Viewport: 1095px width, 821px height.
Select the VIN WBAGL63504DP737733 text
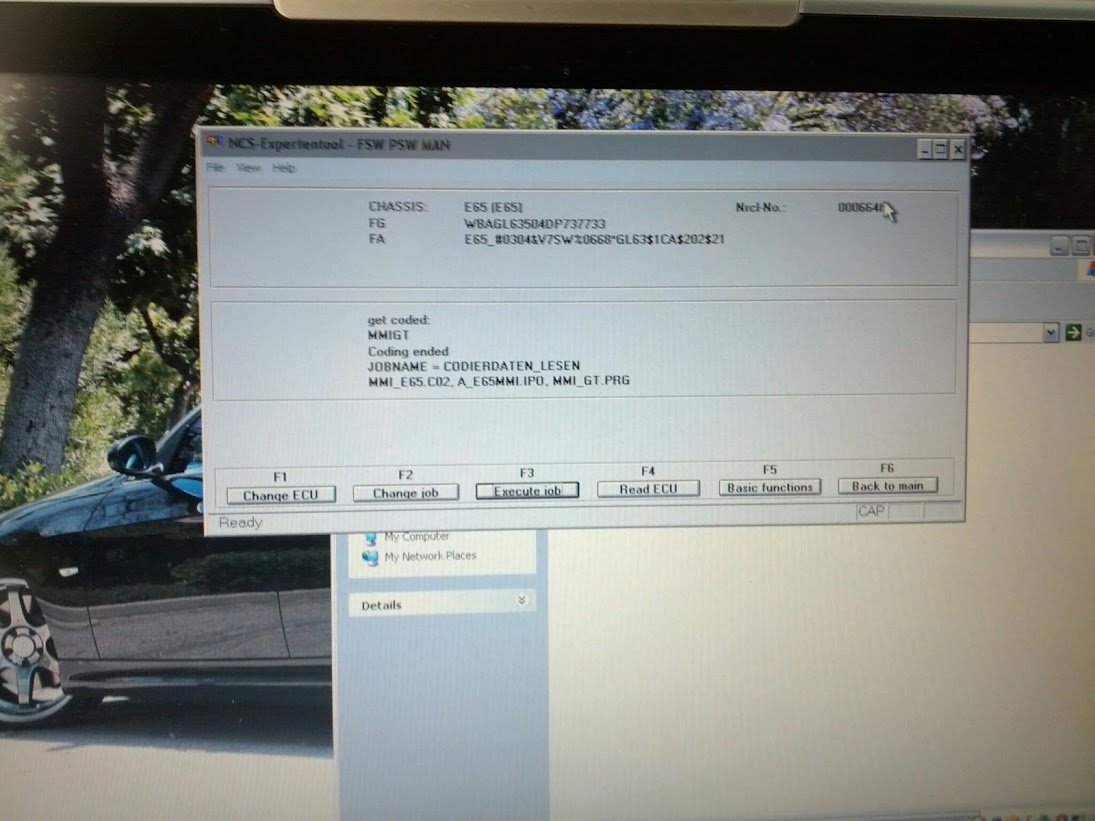tap(534, 224)
